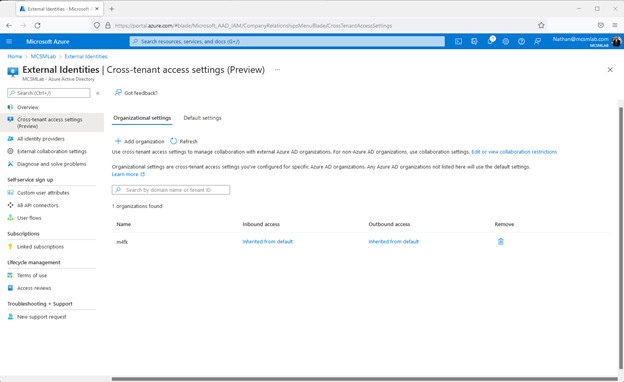This screenshot has height=382, width=624.
Task: Click the lock icon in the address bar
Action: (107, 25)
